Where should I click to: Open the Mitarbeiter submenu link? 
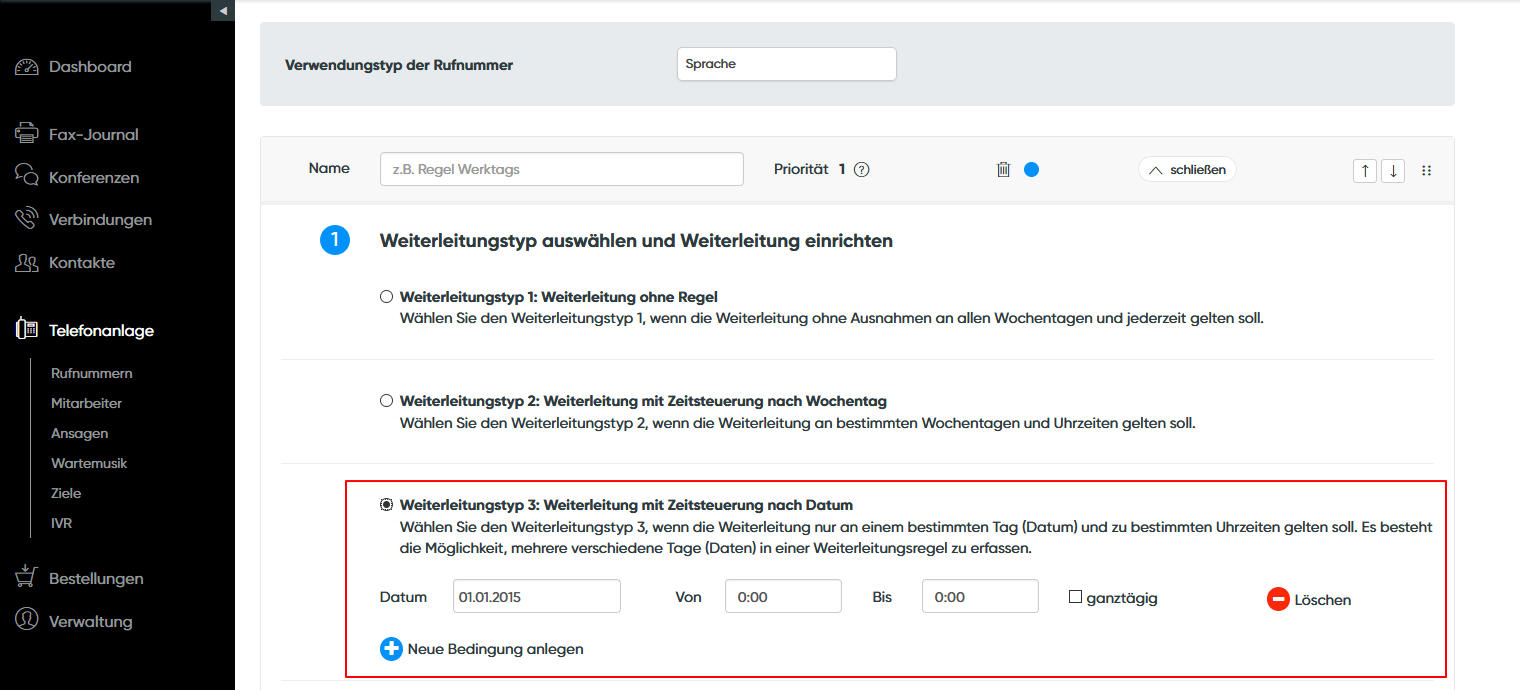coord(87,403)
